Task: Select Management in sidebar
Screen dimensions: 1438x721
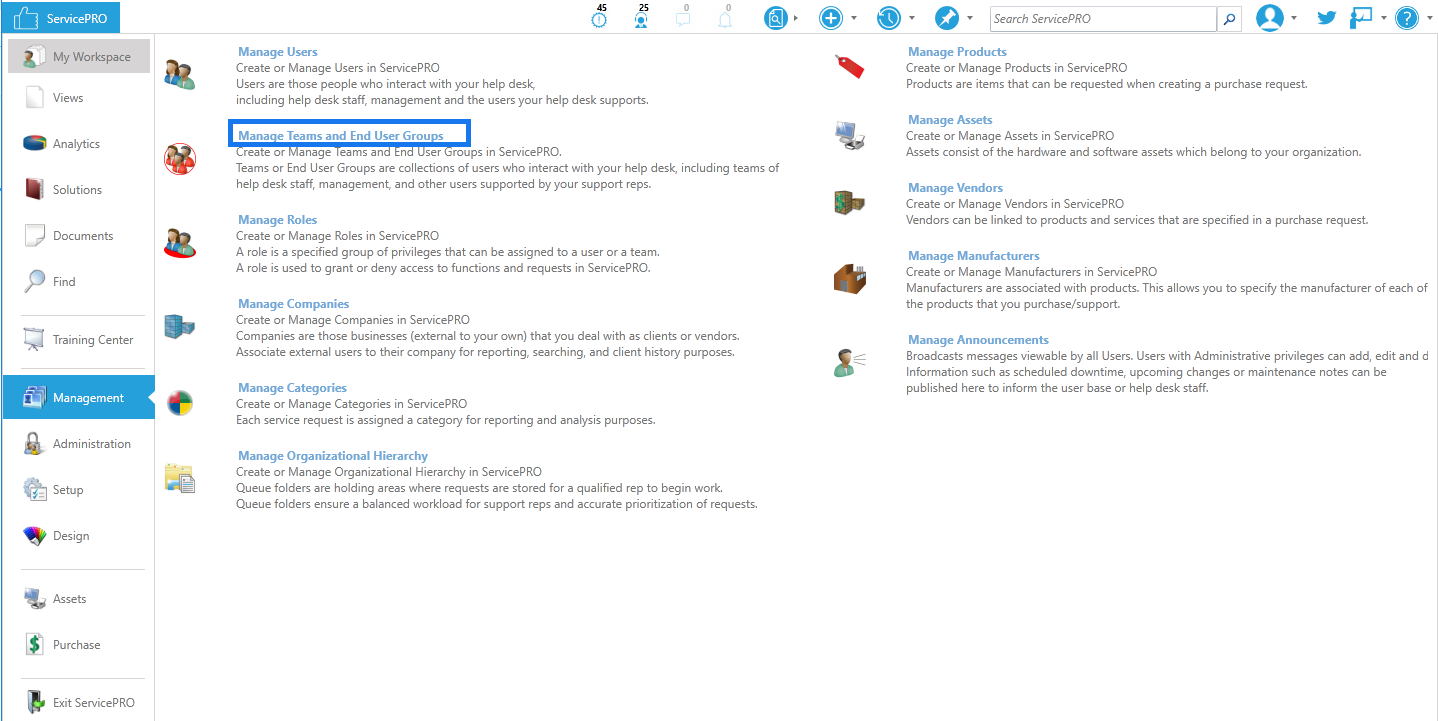Action: point(79,398)
